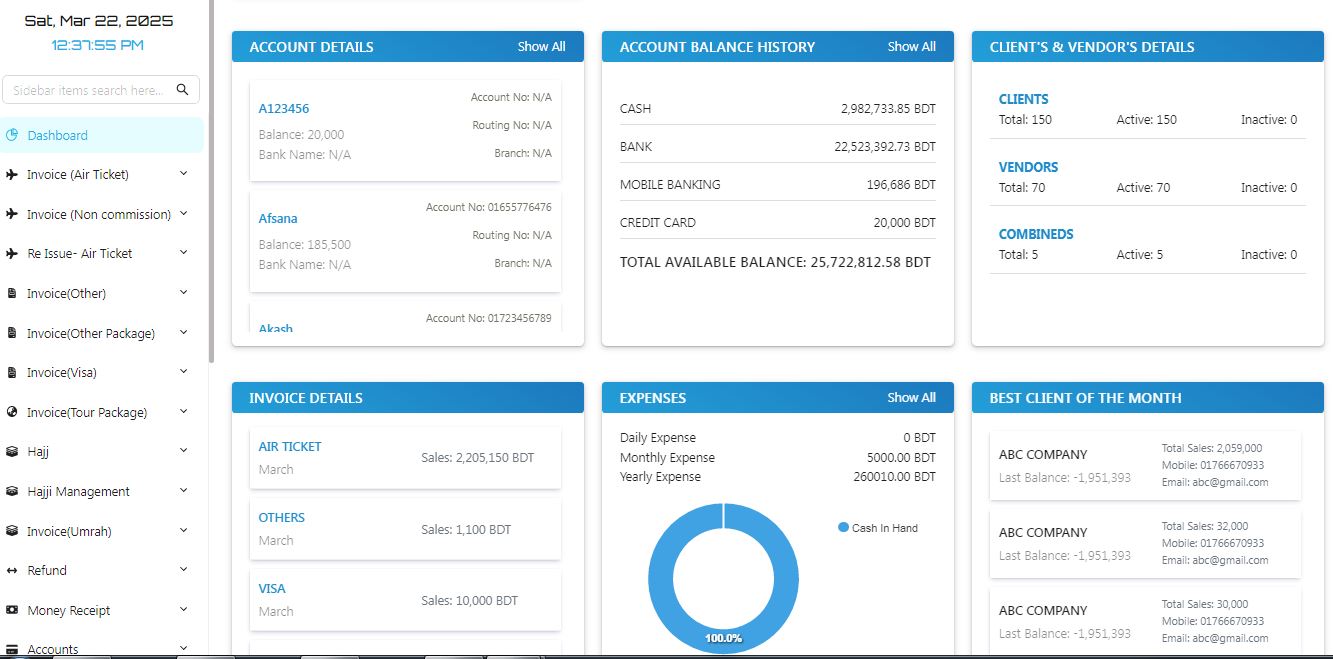Expand the Invoice (Non commission) chevron
The image size is (1333, 659).
(x=183, y=213)
